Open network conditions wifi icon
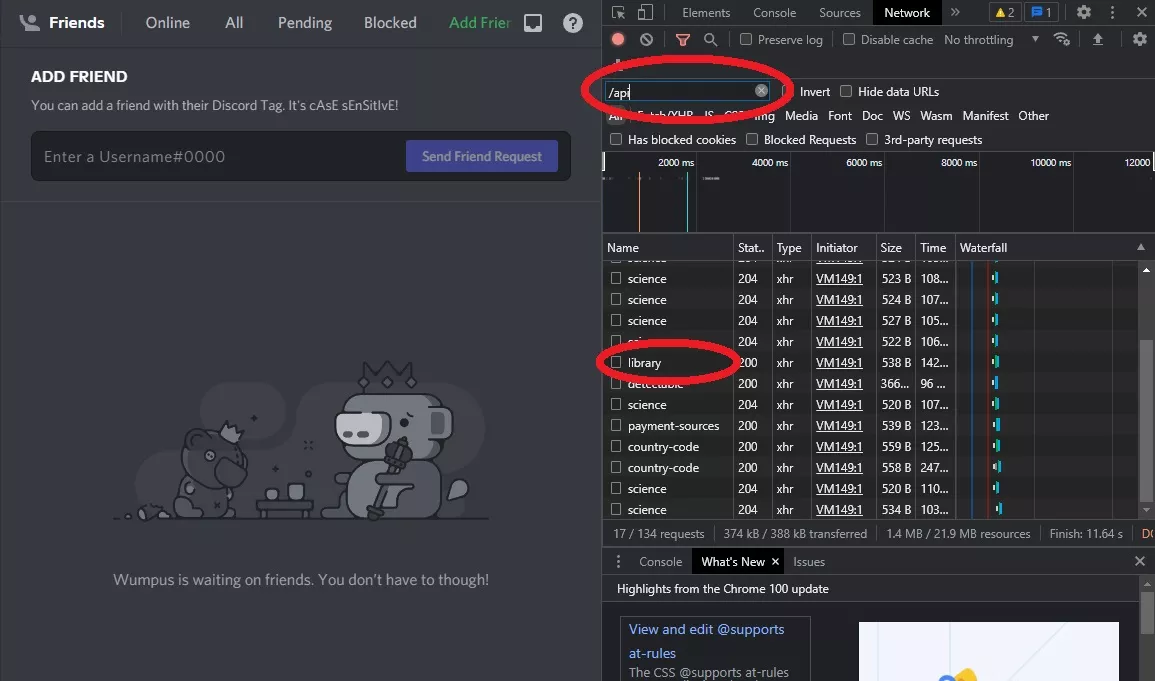The image size is (1155, 681). (1061, 39)
